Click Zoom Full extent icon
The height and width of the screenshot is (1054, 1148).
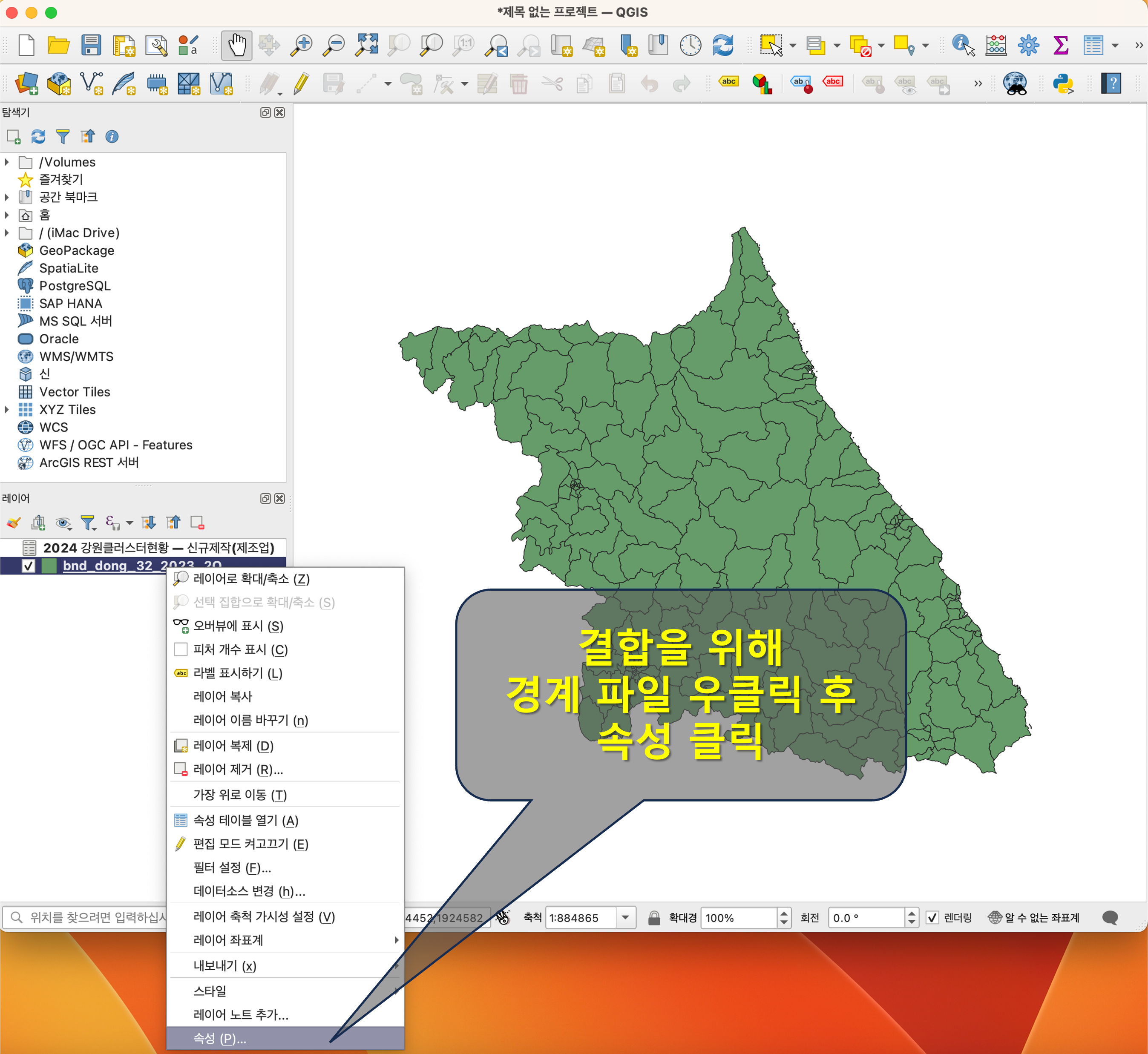click(x=367, y=46)
